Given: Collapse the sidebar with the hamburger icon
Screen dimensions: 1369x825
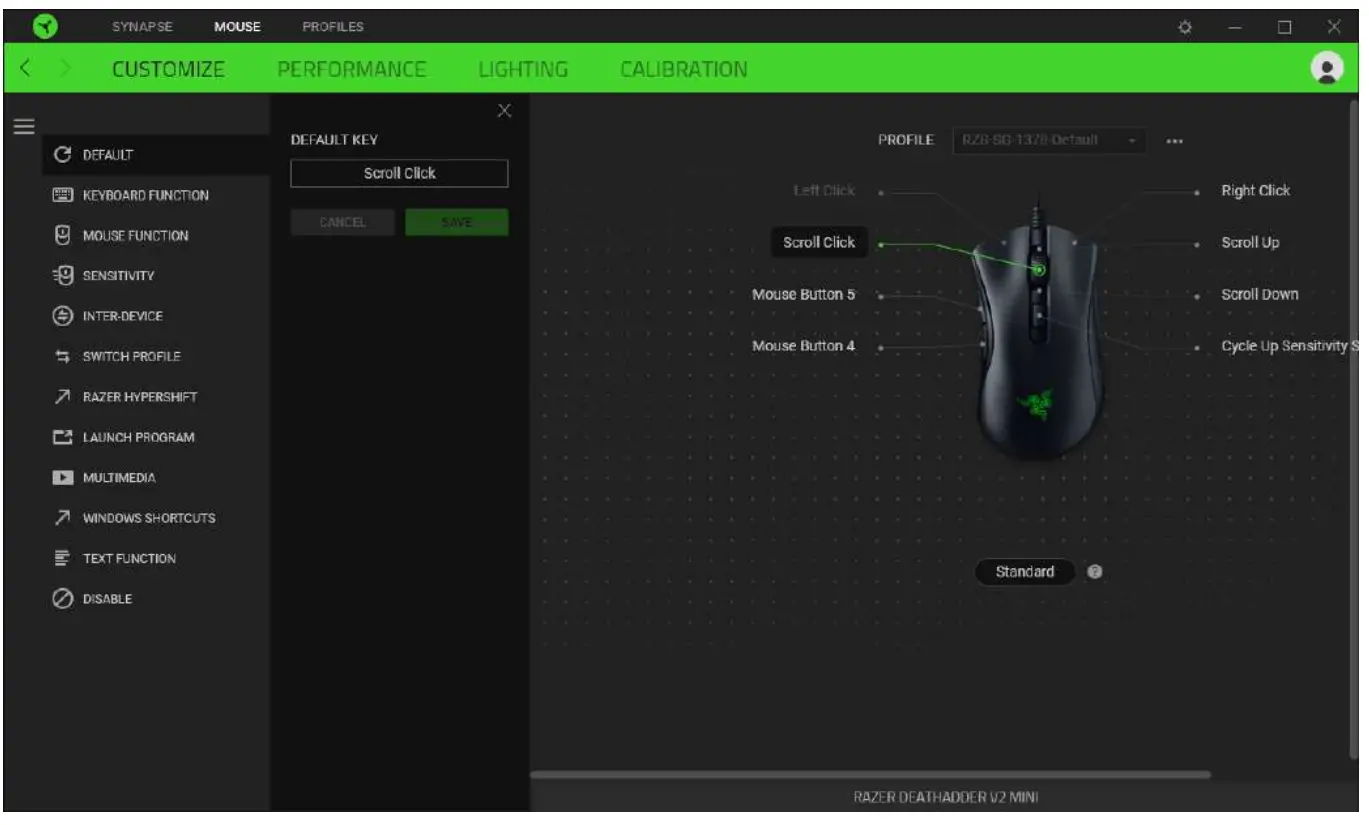Looking at the screenshot, I should point(23,127).
